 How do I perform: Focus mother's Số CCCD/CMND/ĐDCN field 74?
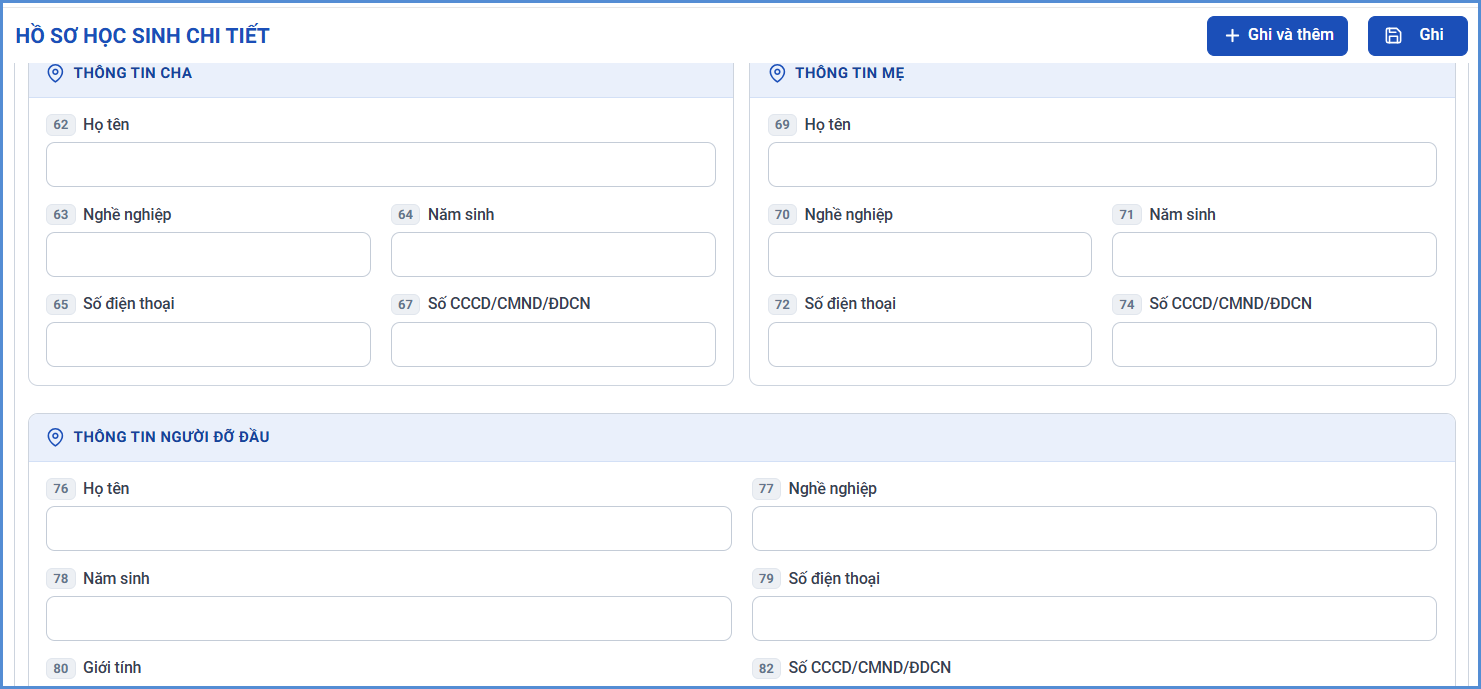[x=1274, y=344]
